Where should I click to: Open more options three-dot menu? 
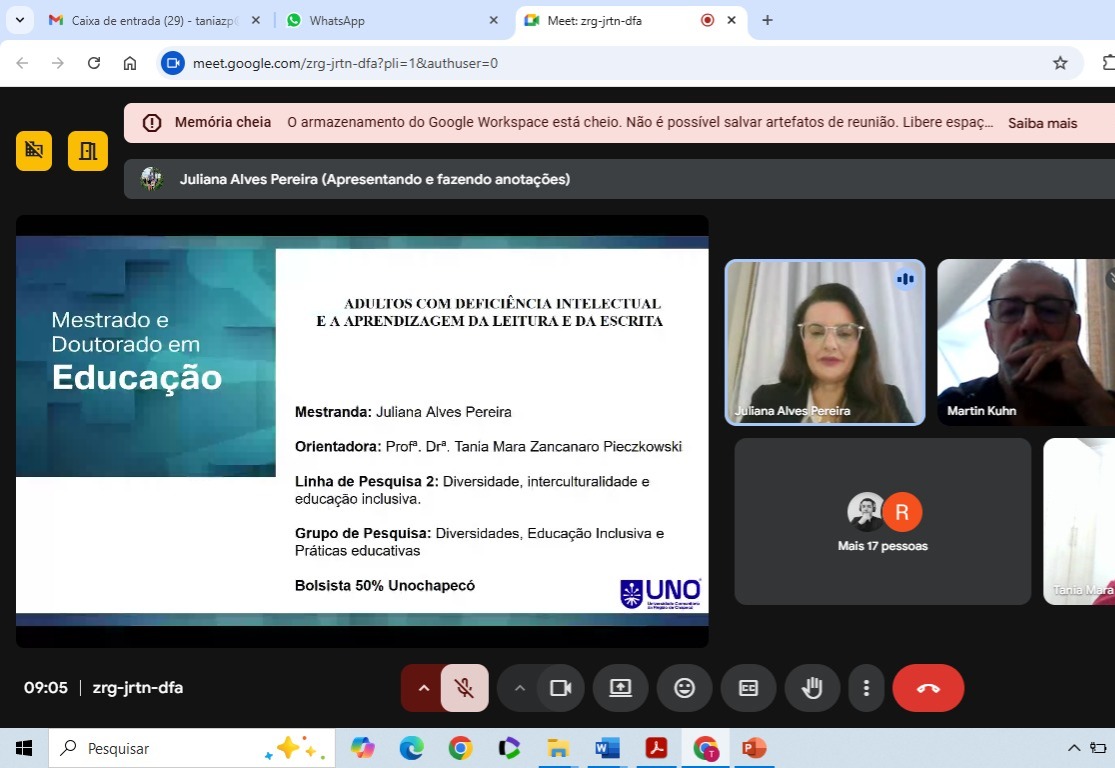(x=866, y=688)
